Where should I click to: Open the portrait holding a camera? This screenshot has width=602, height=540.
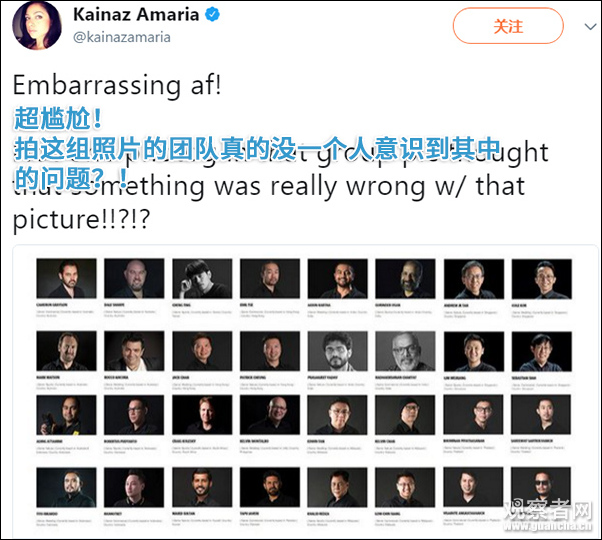pyautogui.click(x=66, y=414)
